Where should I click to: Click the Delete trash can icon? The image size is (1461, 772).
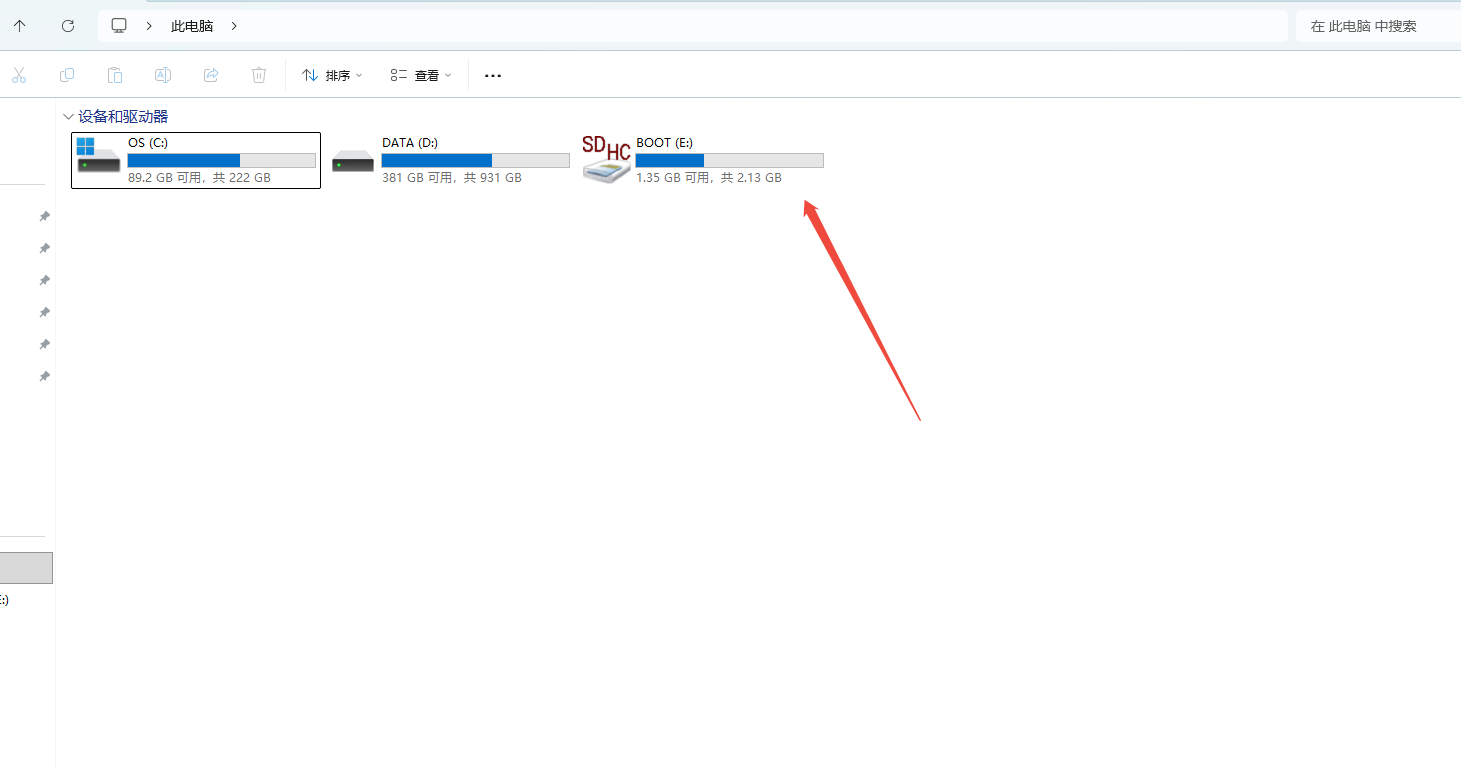coord(259,75)
